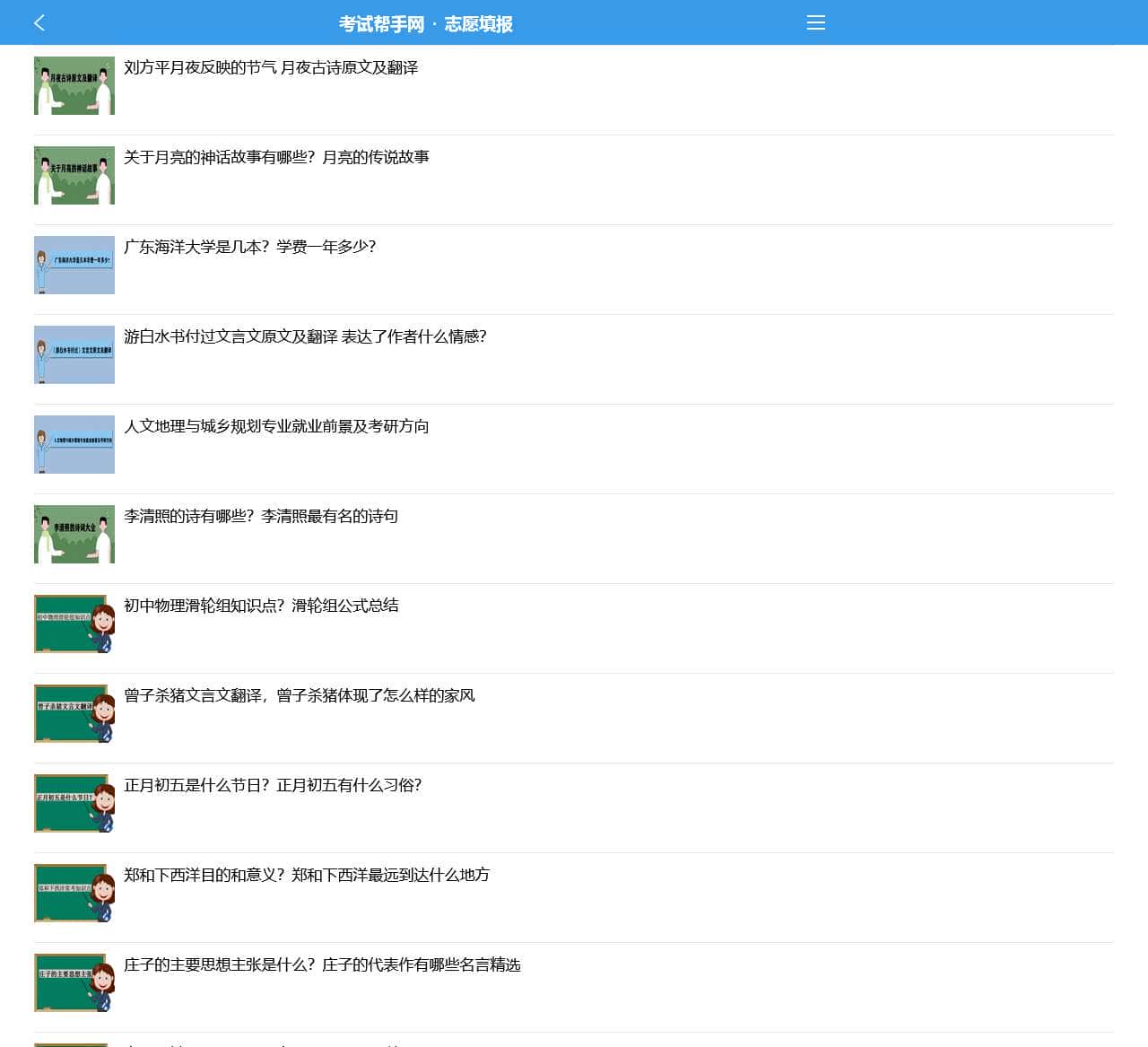This screenshot has width=1148, height=1047.
Task: Open thumbnail for 刘方平月夜 article
Action: 74,85
